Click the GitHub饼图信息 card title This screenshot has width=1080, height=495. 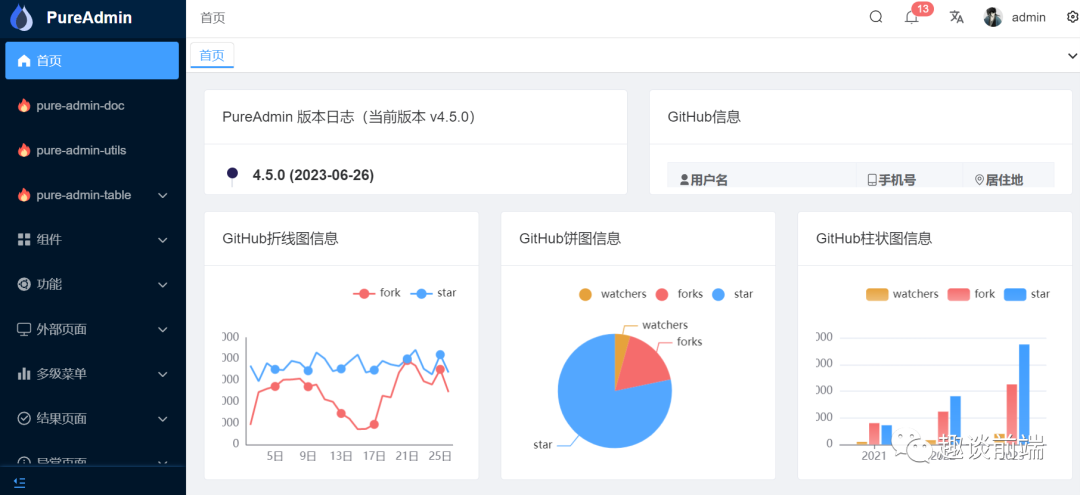tap(570, 239)
